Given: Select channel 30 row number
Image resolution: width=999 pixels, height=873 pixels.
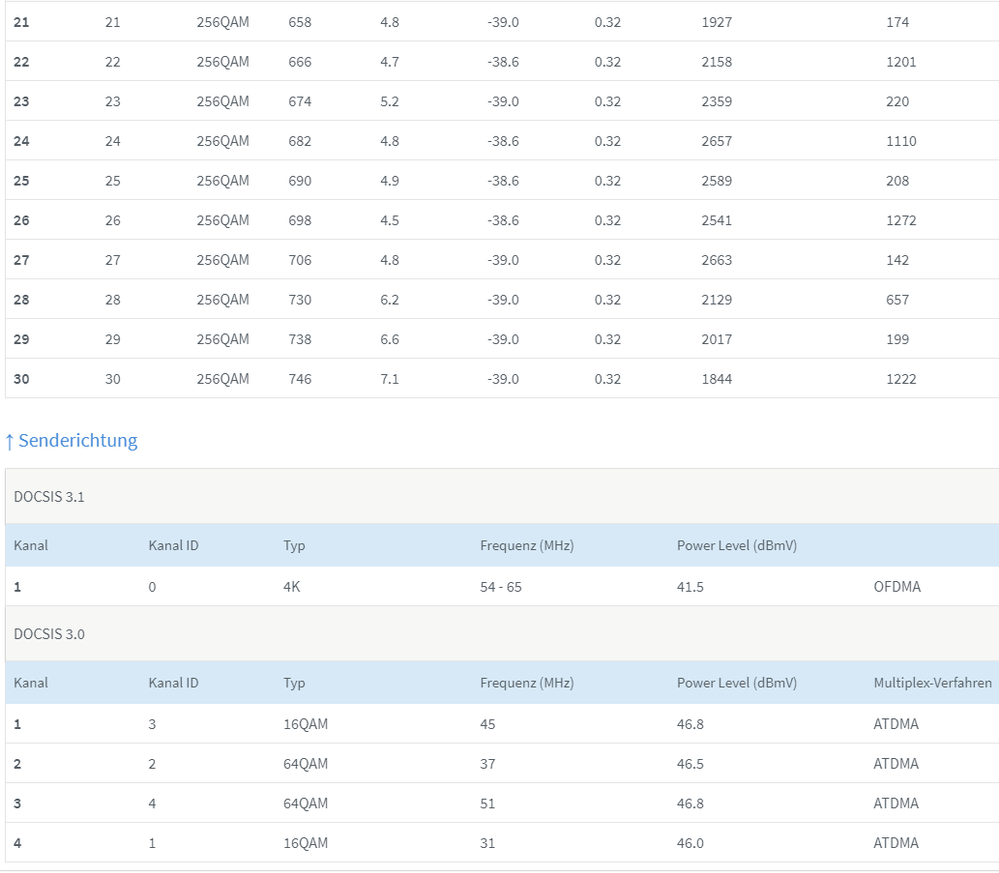Looking at the screenshot, I should 22,379.
